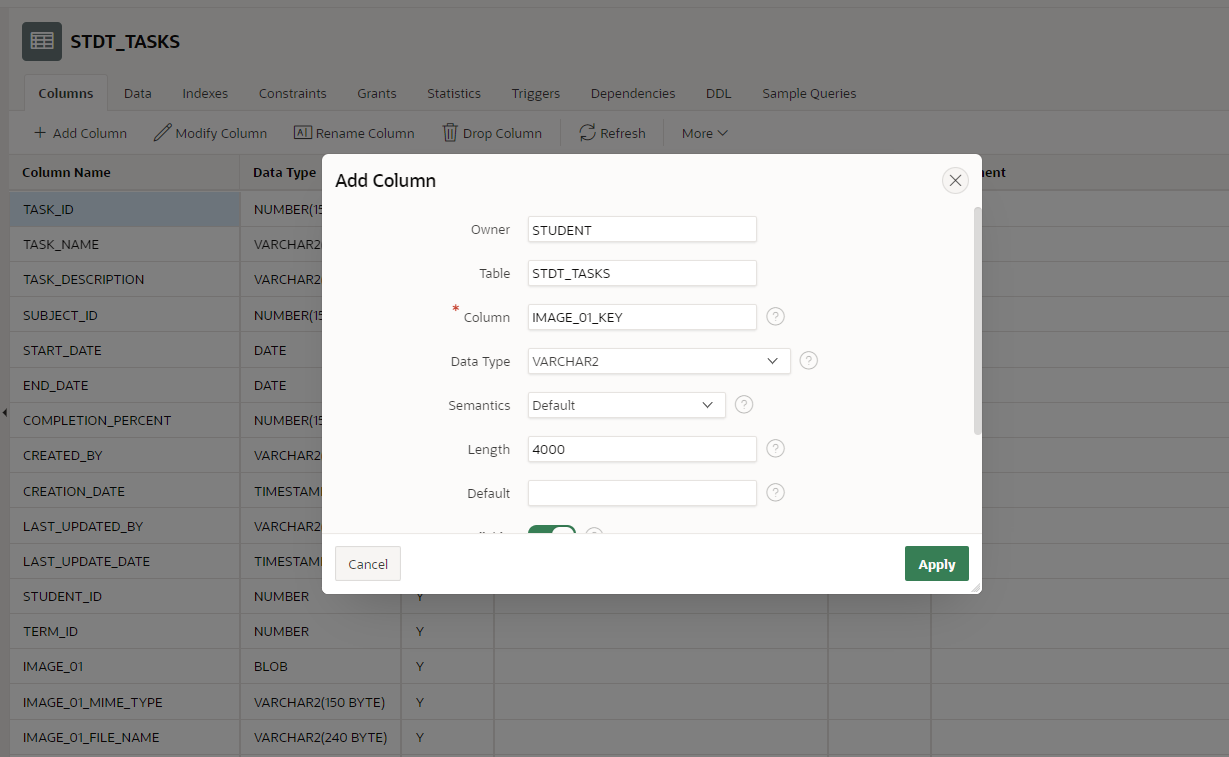Expand the Semantics Default dropdown

[626, 405]
